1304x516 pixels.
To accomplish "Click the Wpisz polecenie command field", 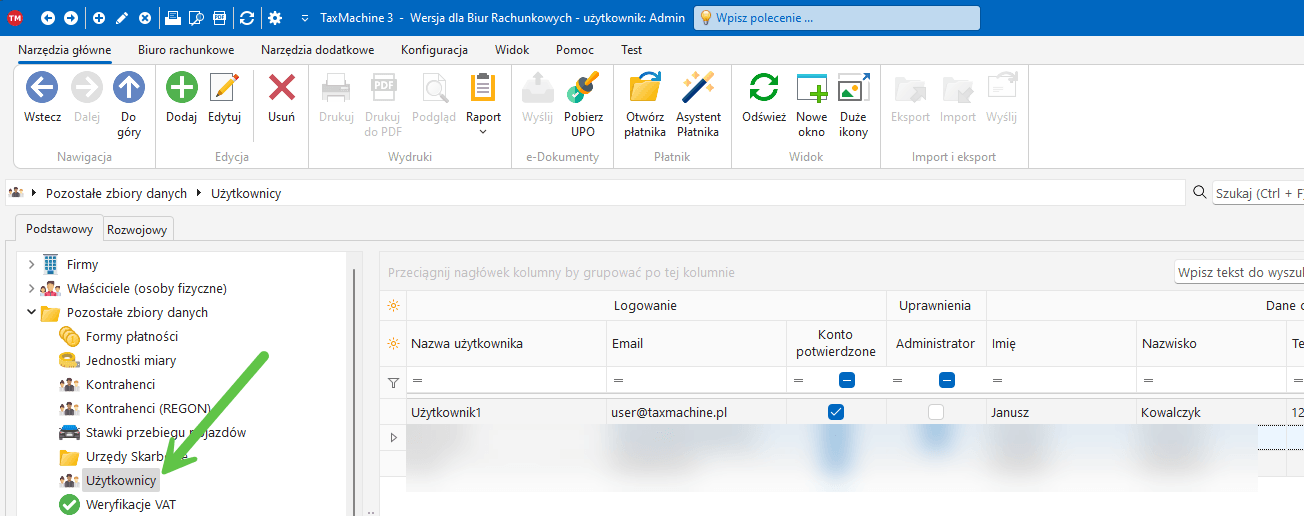I will pos(836,18).
